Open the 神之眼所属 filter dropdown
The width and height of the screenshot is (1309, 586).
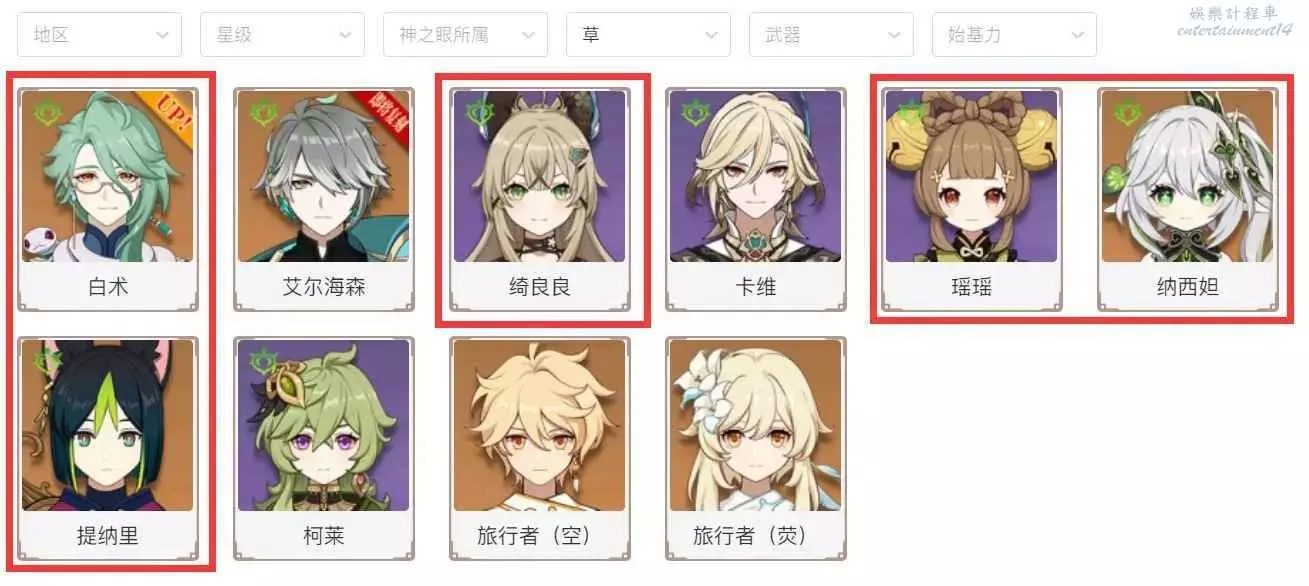(x=465, y=34)
